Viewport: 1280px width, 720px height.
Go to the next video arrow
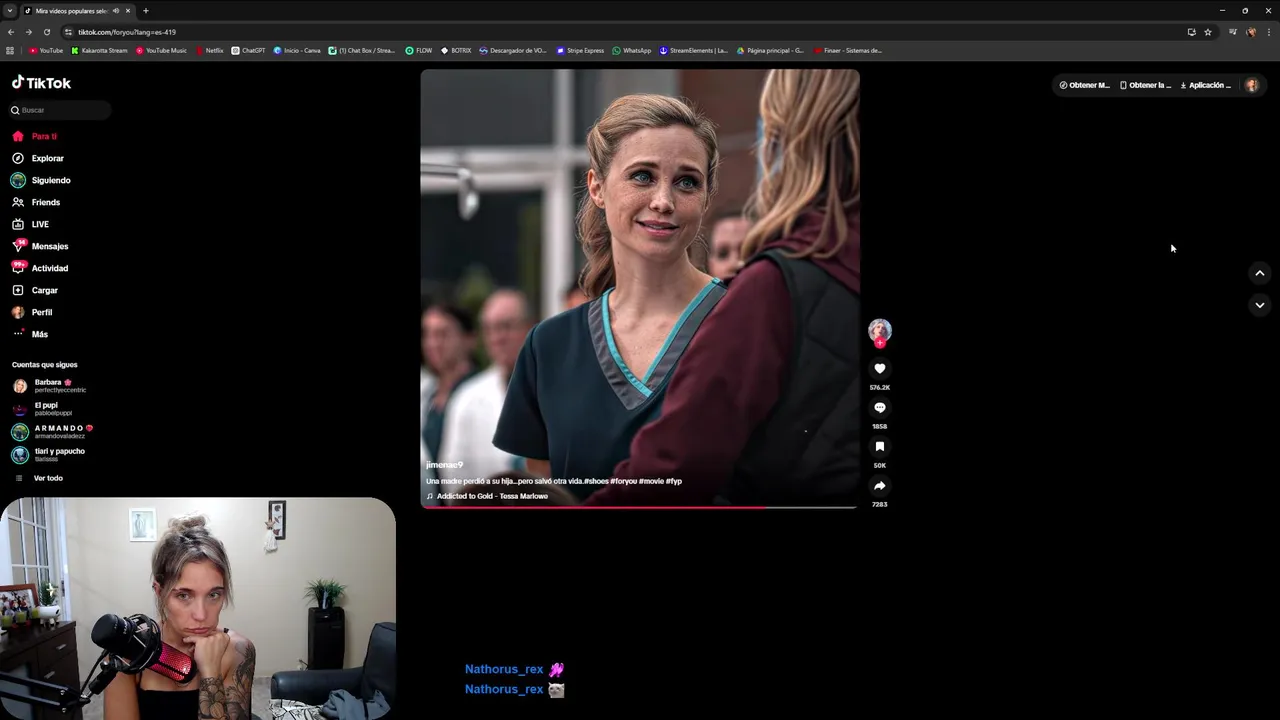[1260, 305]
